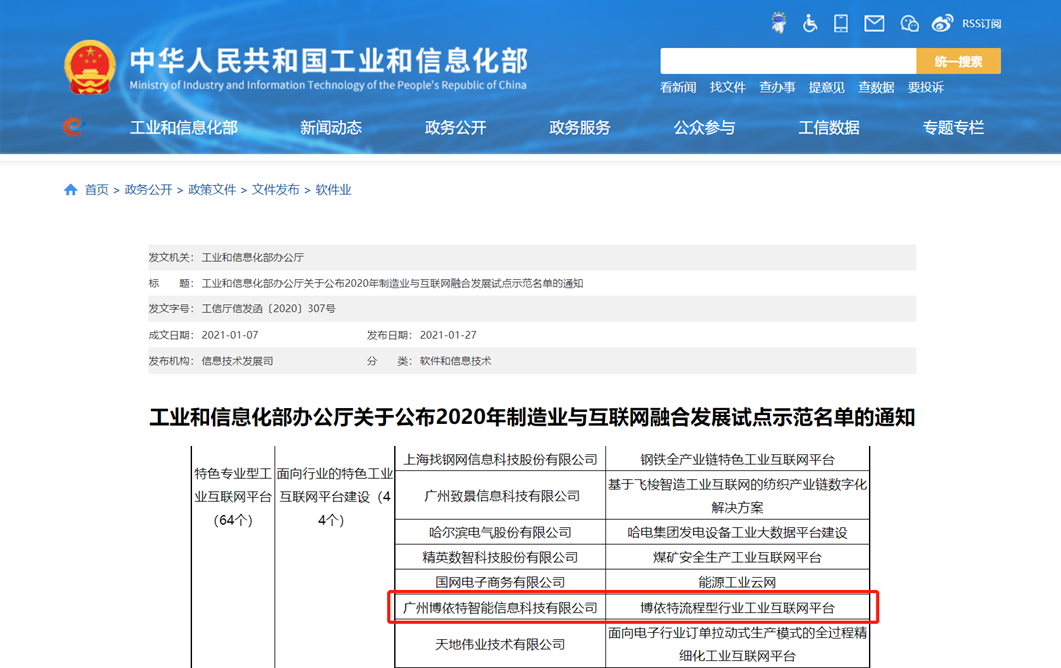Image resolution: width=1061 pixels, height=668 pixels.
Task: Open the 看新闻 quick link
Action: tap(678, 87)
